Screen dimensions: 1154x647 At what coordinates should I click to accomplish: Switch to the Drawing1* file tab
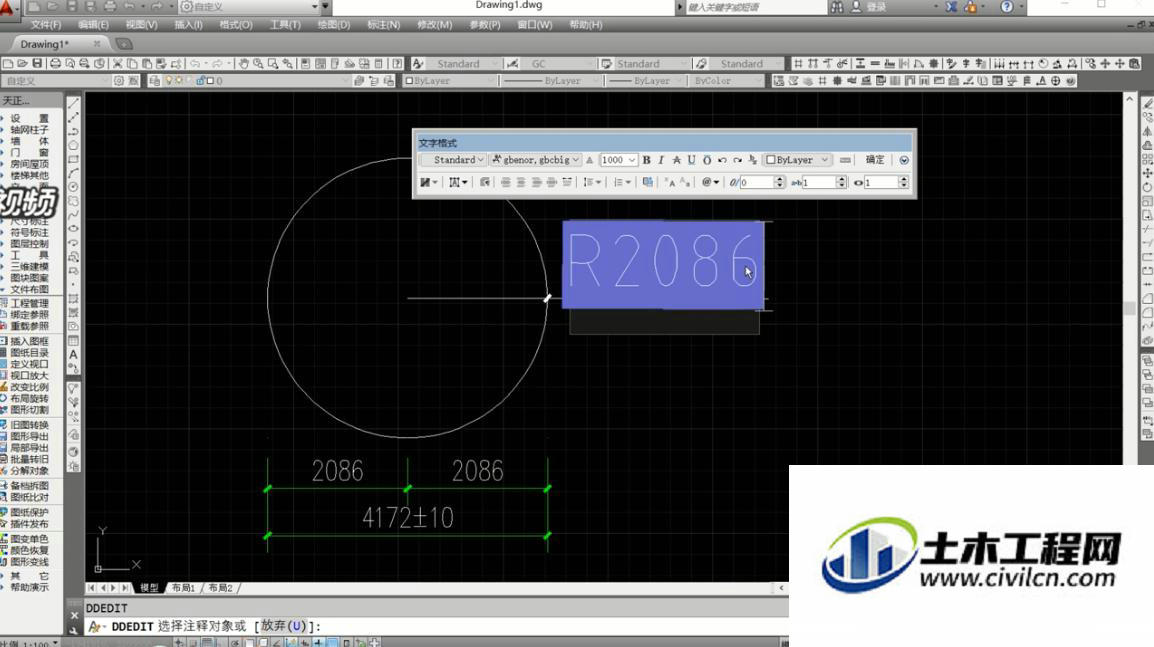pyautogui.click(x=46, y=44)
